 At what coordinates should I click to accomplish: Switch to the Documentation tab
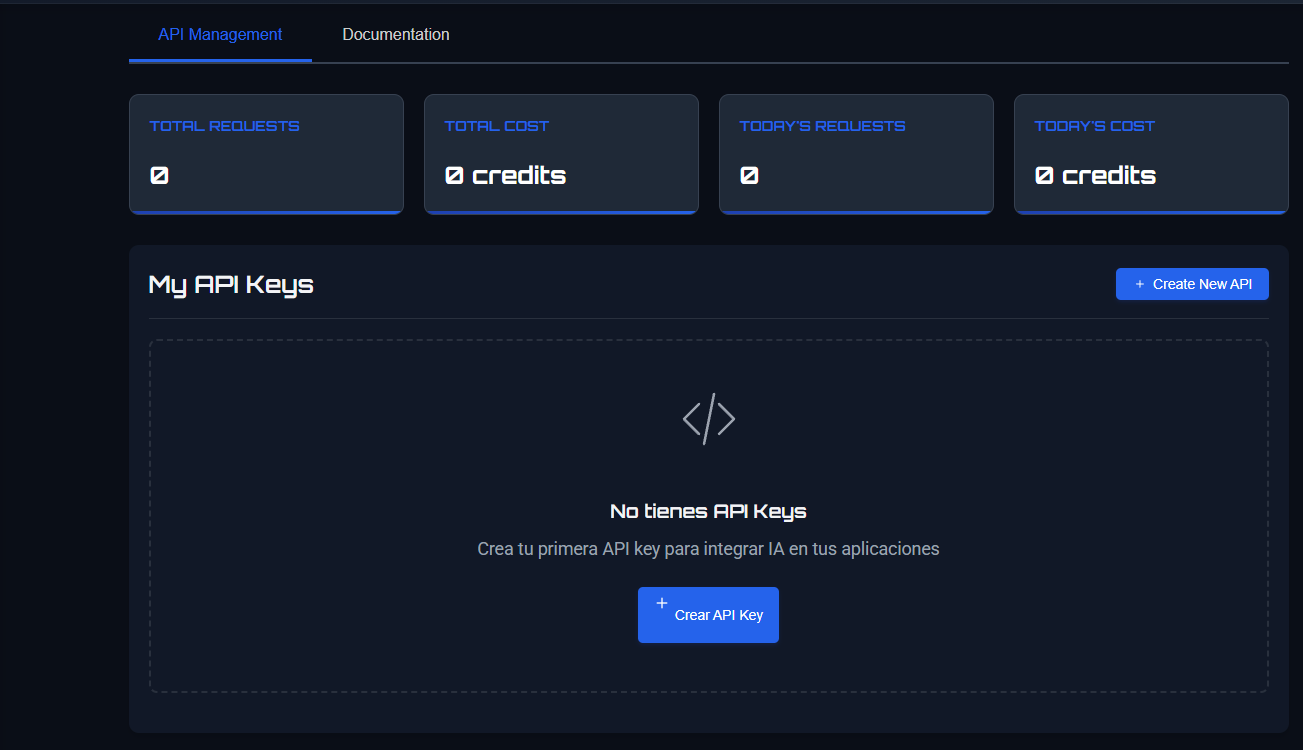396,33
